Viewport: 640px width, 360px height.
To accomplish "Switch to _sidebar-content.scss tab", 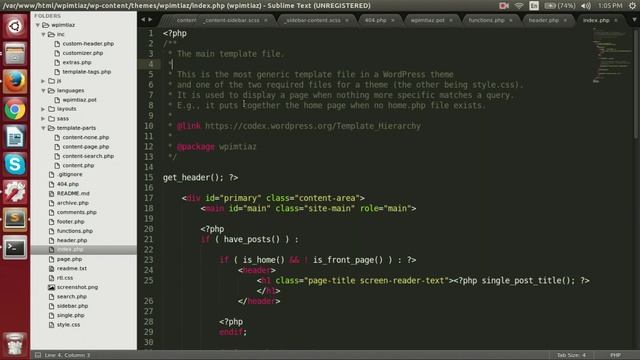I will click(x=313, y=20).
